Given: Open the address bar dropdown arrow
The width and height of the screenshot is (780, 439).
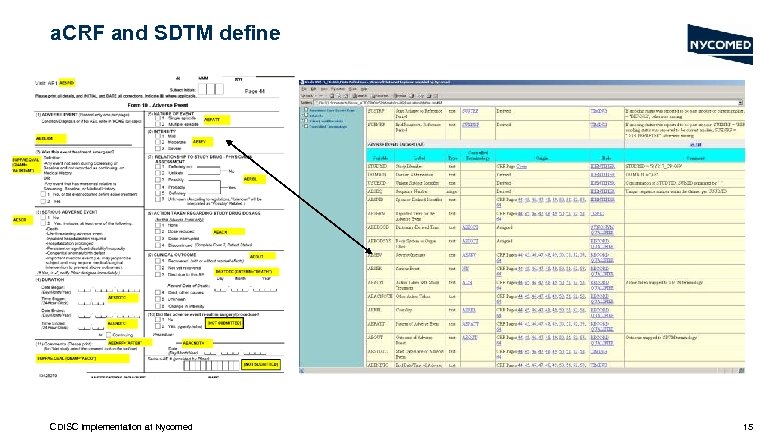Looking at the screenshot, I should tap(740, 102).
